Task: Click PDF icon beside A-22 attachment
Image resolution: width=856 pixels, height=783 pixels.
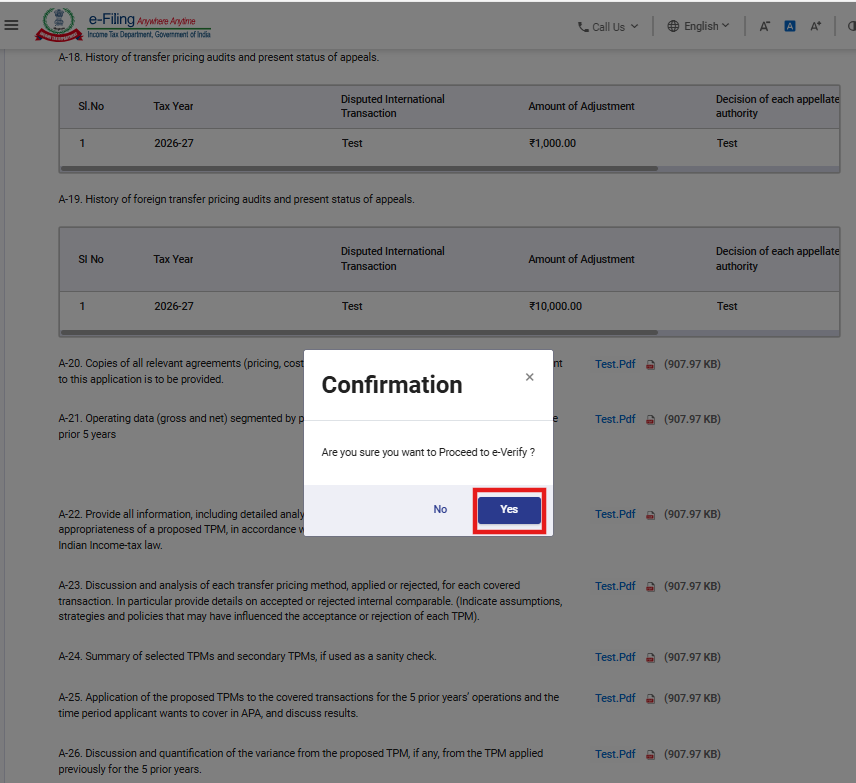Action: [650, 514]
